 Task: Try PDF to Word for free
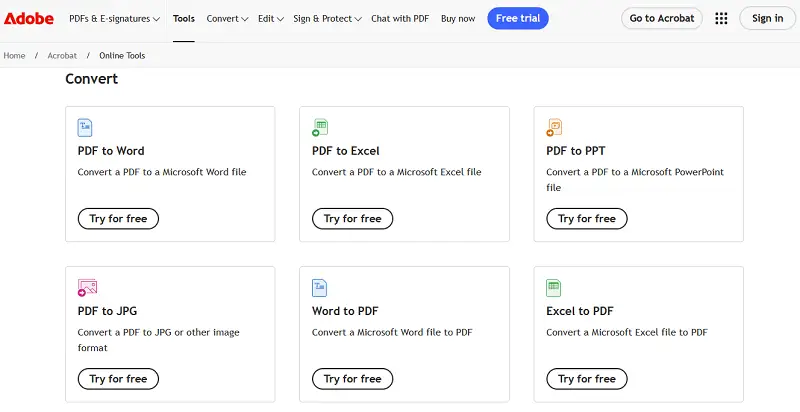pyautogui.click(x=118, y=219)
